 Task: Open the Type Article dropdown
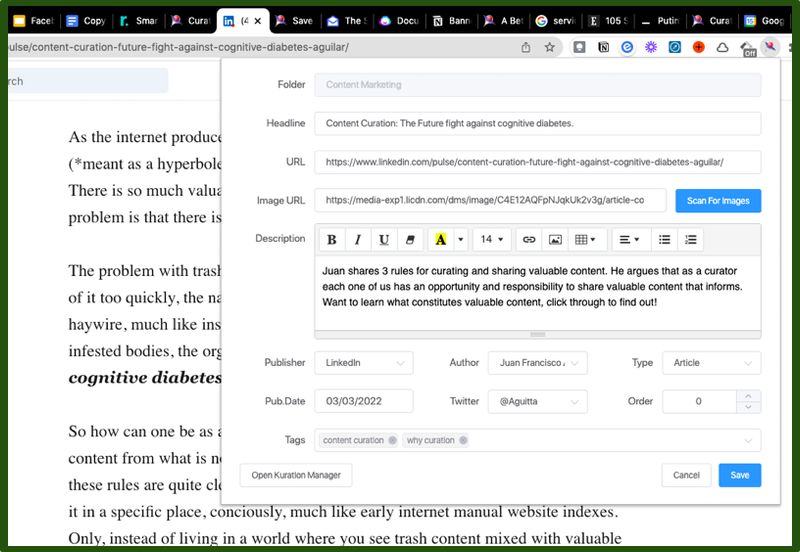711,363
